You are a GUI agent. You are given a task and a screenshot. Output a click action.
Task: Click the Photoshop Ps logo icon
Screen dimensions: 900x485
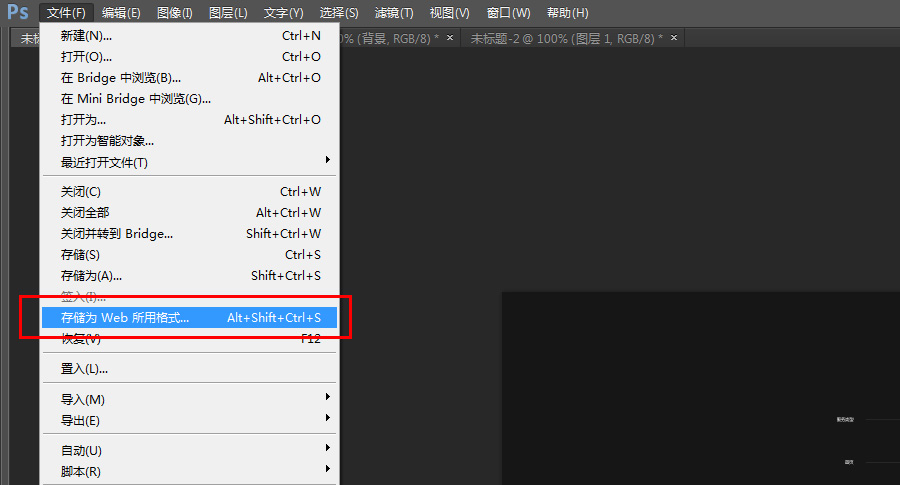click(18, 13)
